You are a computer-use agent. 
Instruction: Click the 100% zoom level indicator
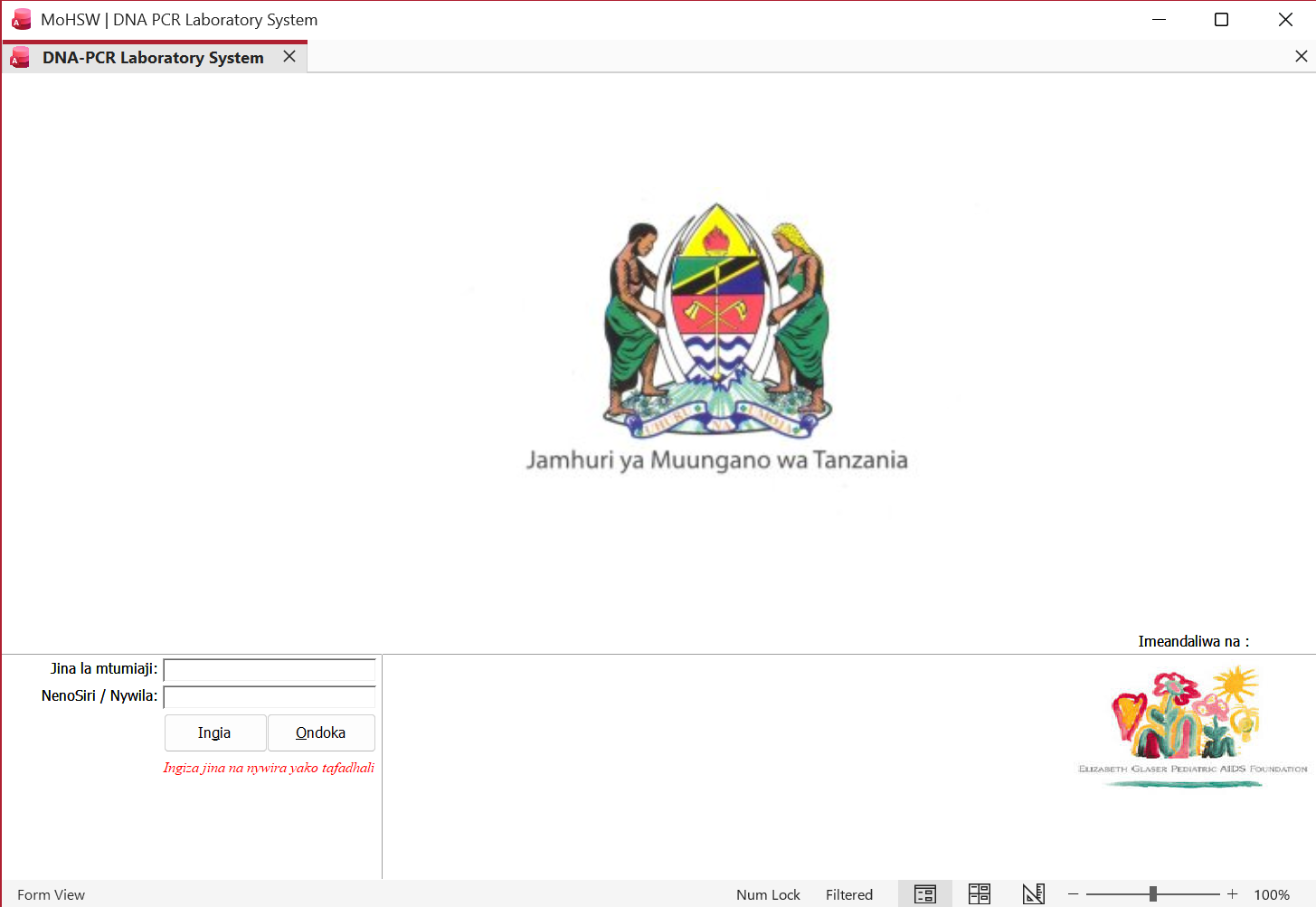click(1272, 894)
